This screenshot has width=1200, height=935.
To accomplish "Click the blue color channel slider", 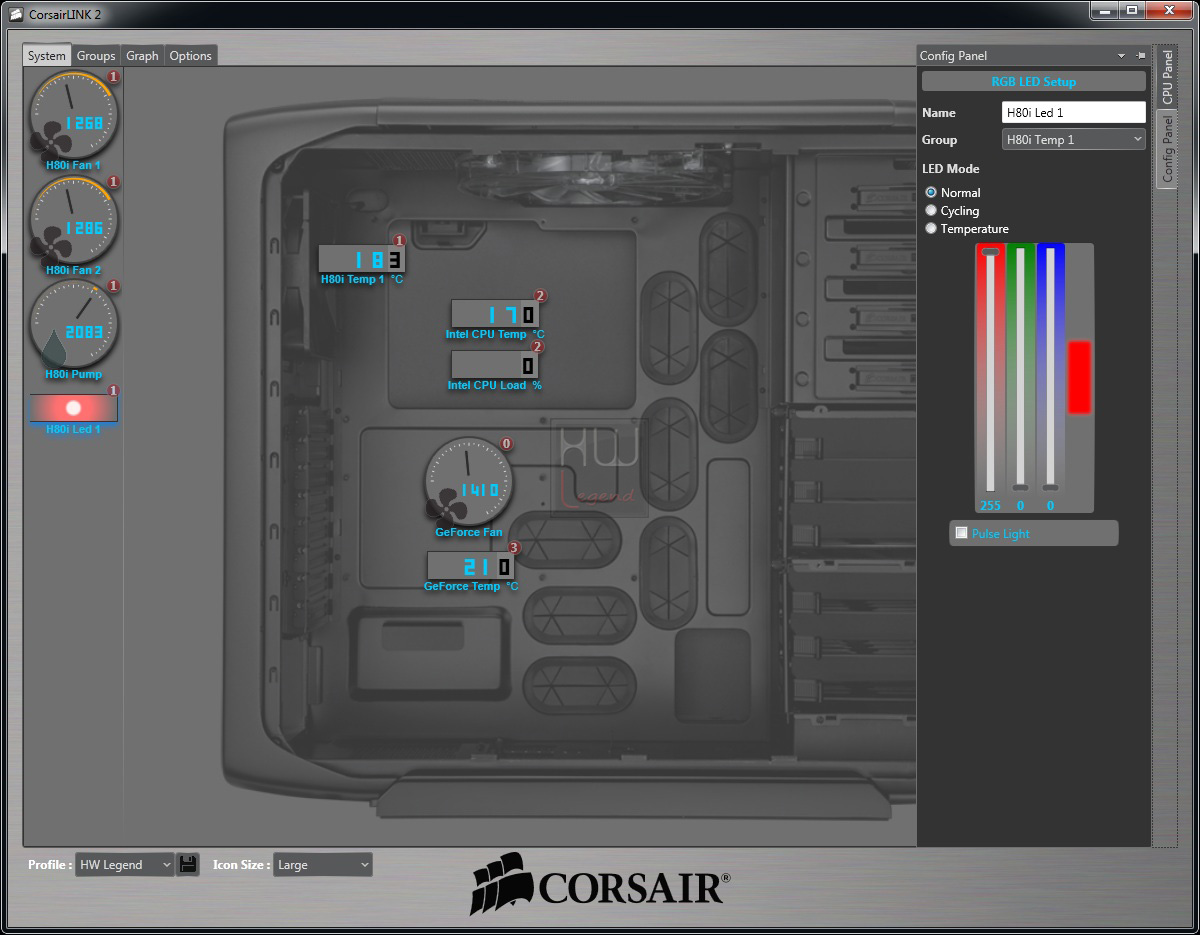I will pyautogui.click(x=1049, y=369).
